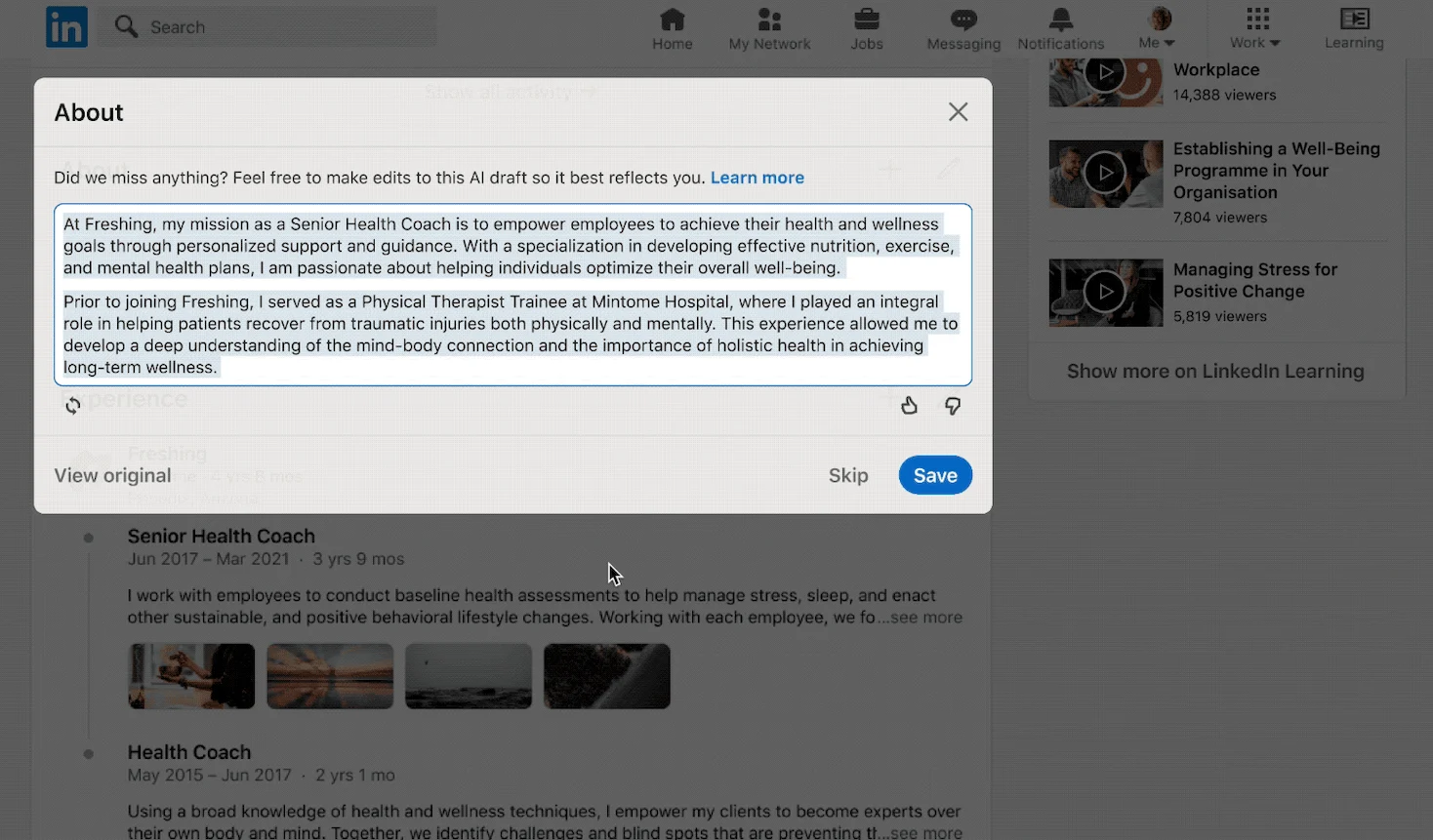Click the LinkedIn logo icon
1433x840 pixels.
pos(66,27)
